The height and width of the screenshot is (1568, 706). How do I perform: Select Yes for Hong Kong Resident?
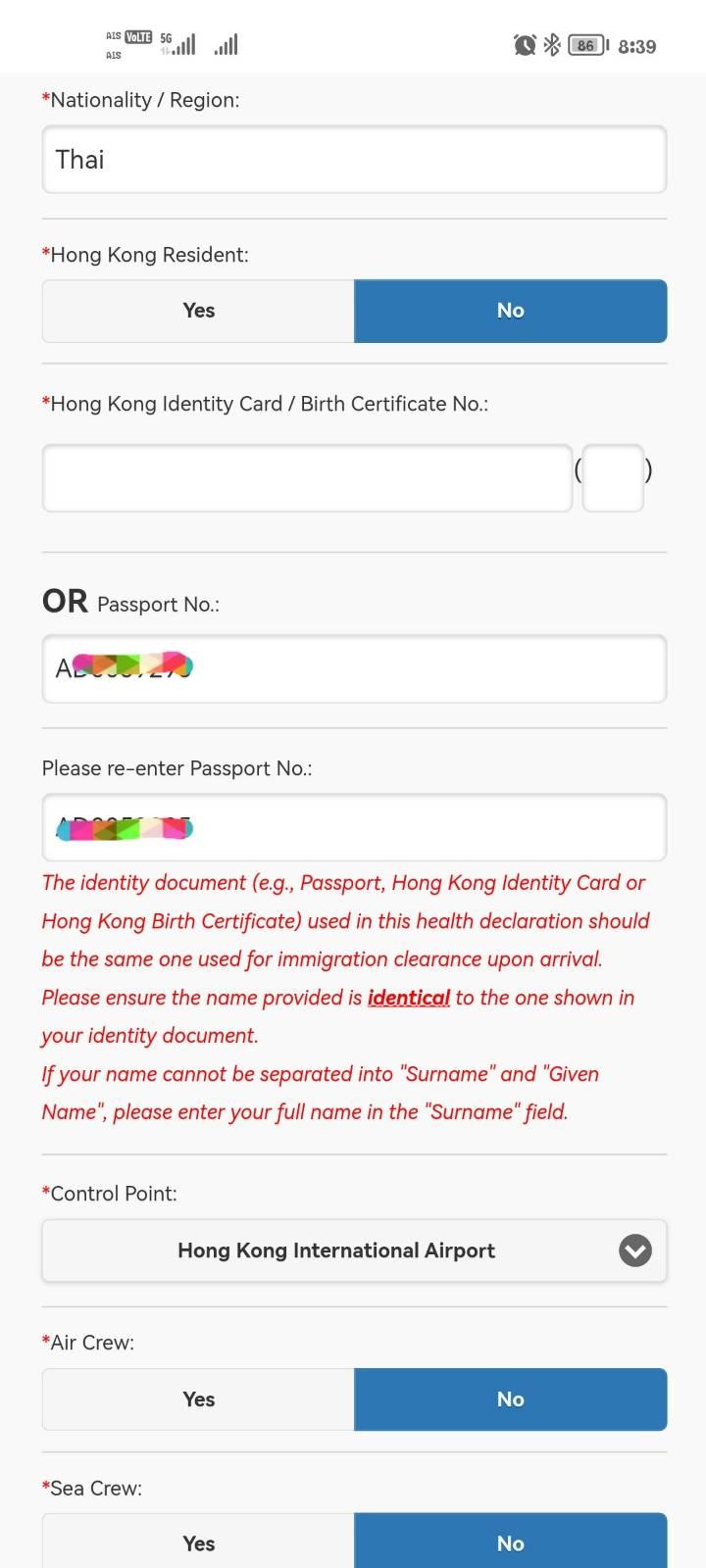coord(198,311)
